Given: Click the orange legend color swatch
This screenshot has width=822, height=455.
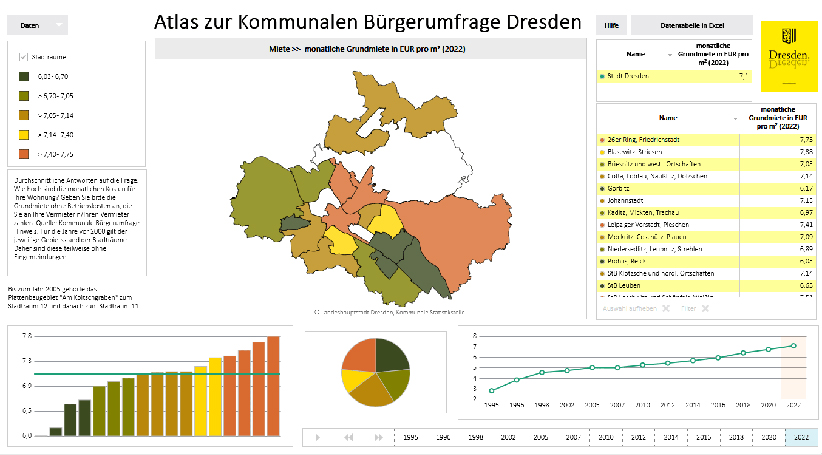Looking at the screenshot, I should 24,154.
